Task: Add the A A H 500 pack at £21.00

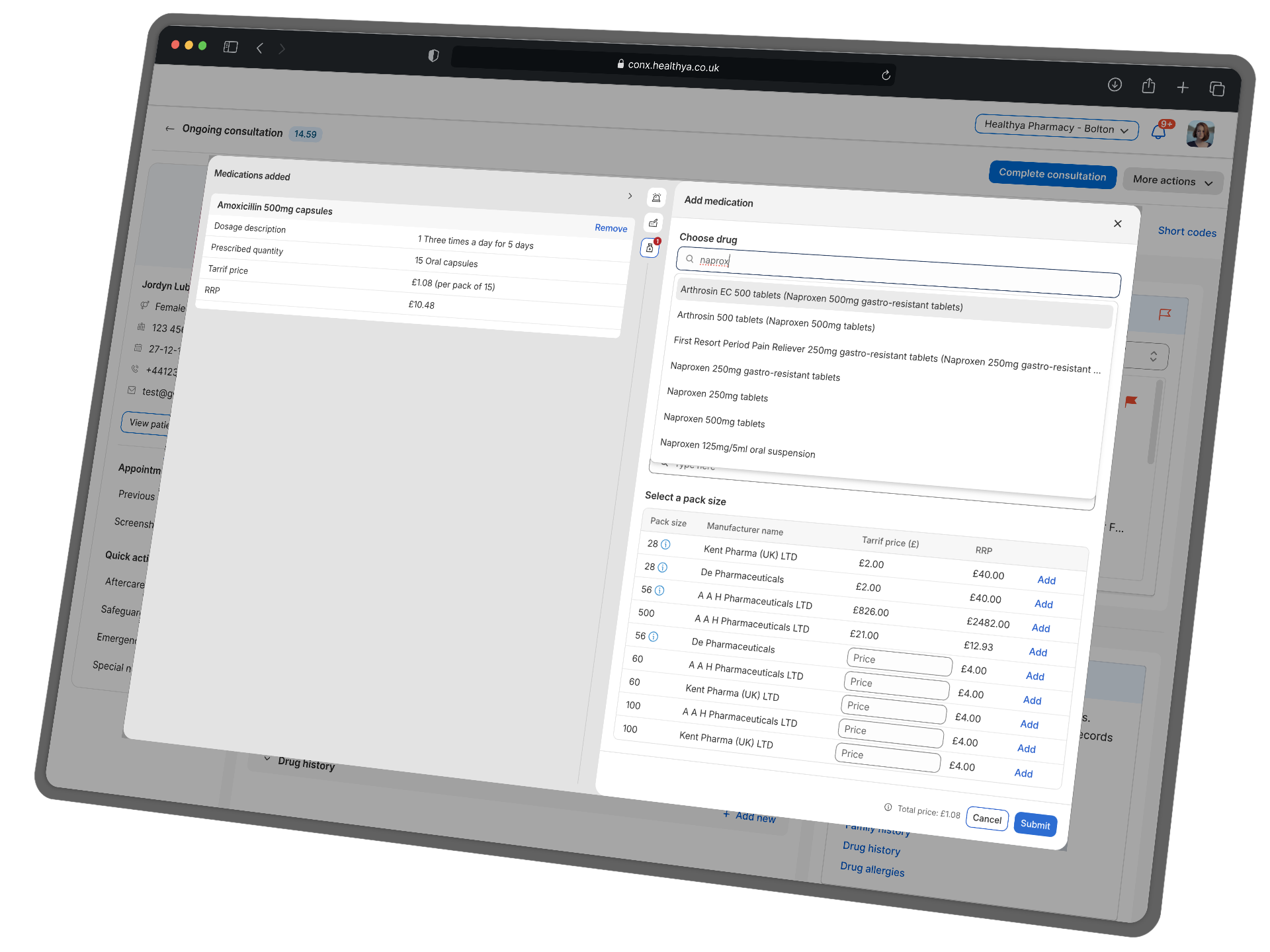Action: pos(1038,652)
